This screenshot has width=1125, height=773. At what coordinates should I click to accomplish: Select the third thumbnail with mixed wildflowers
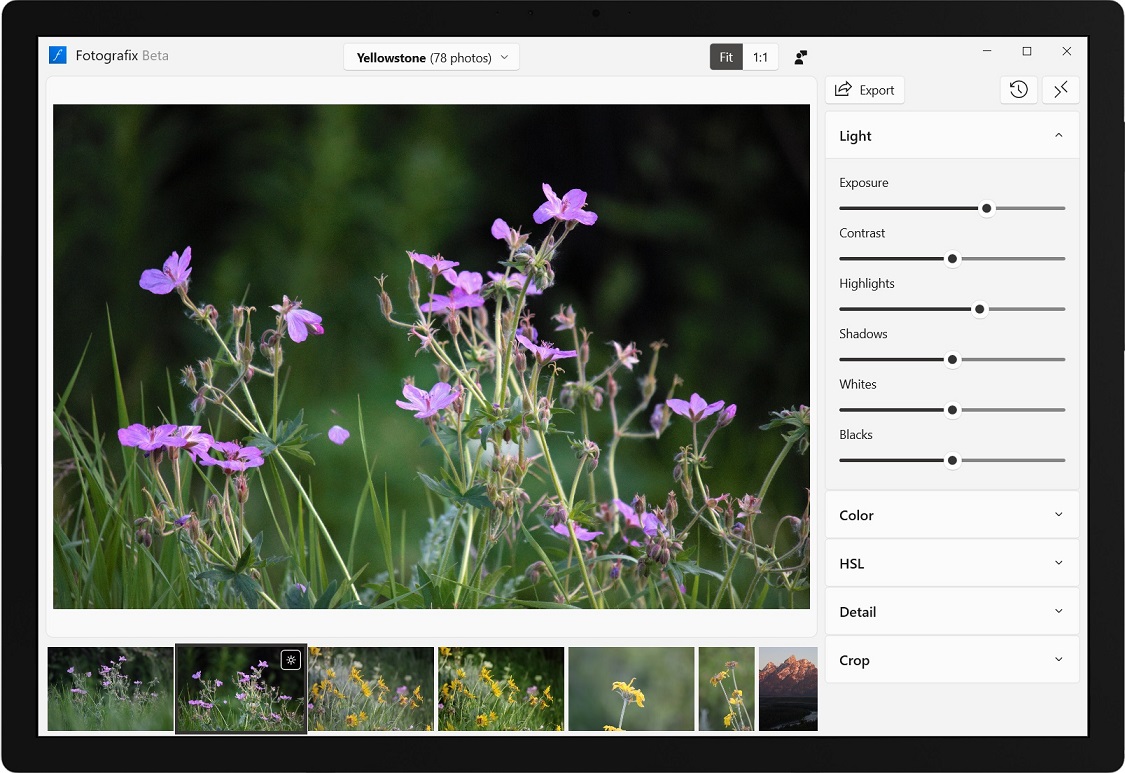(371, 689)
